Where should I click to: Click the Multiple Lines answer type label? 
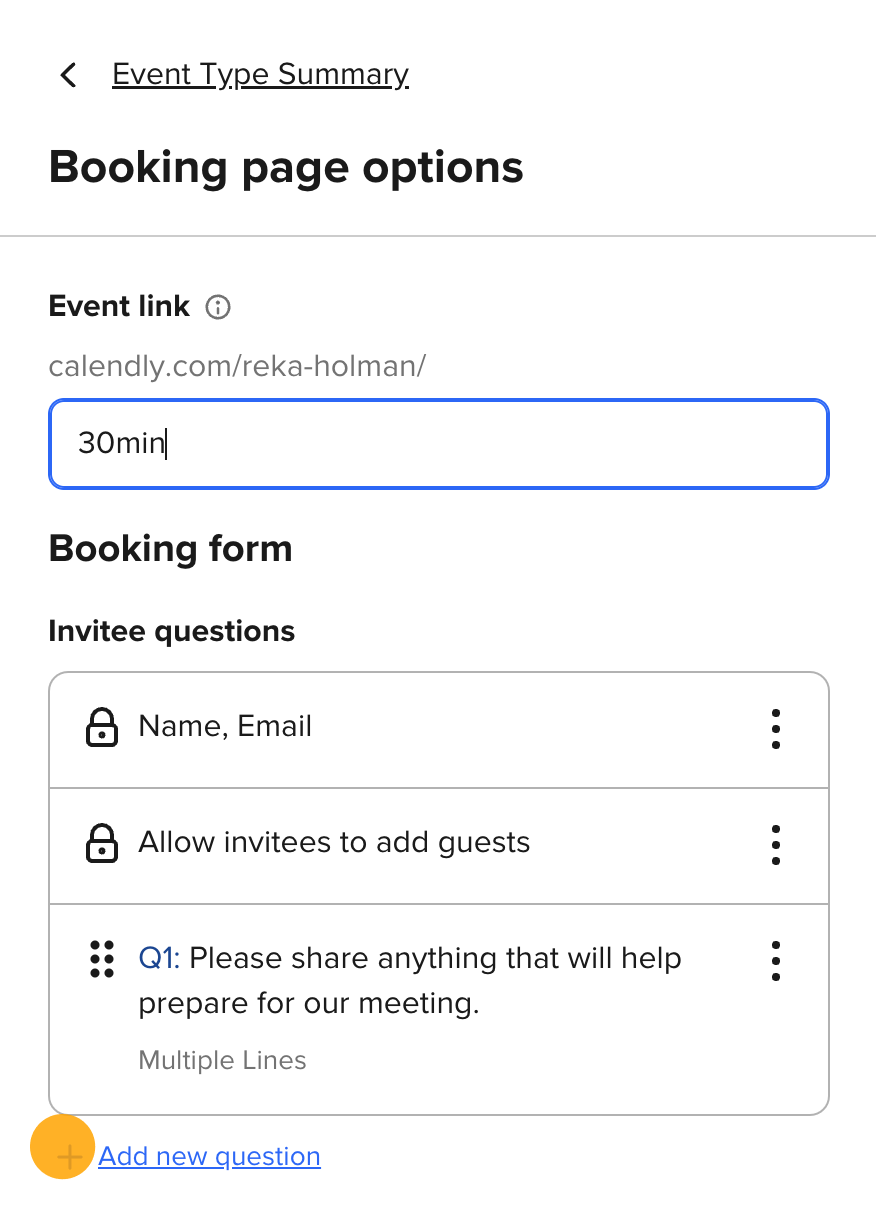[x=222, y=1060]
